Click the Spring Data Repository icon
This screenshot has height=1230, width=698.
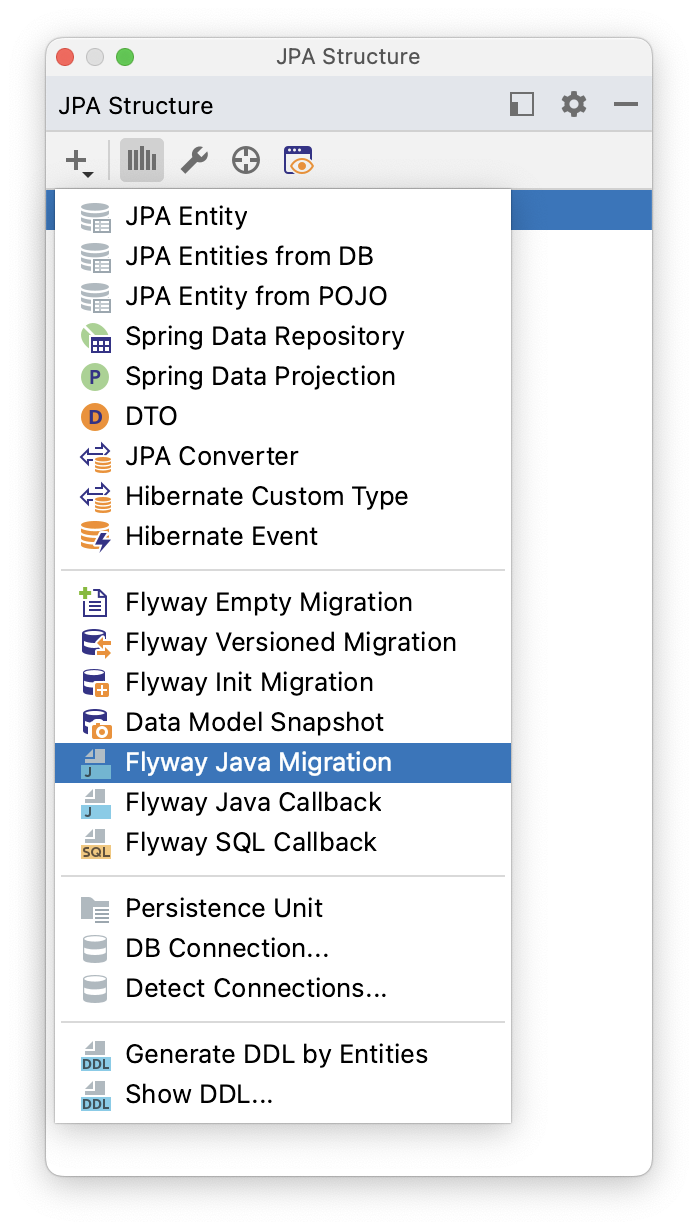[x=95, y=337]
